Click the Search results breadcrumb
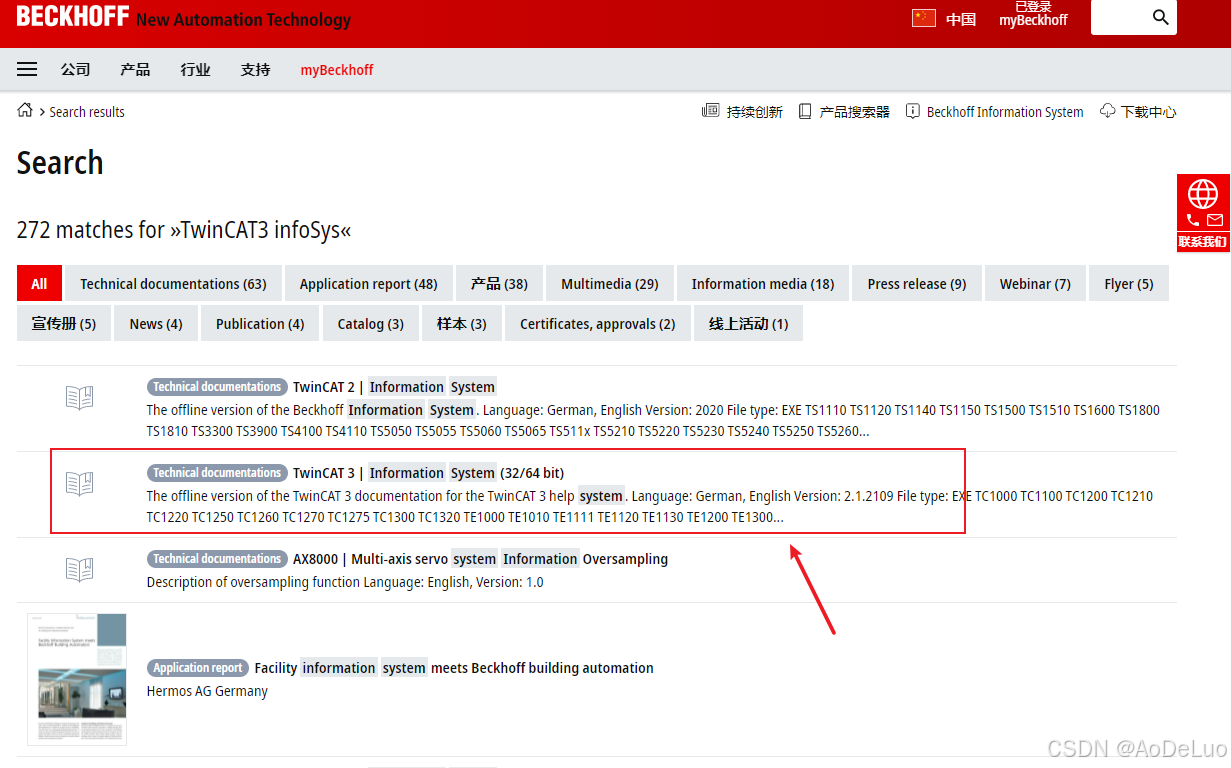The image size is (1231, 768). click(87, 112)
